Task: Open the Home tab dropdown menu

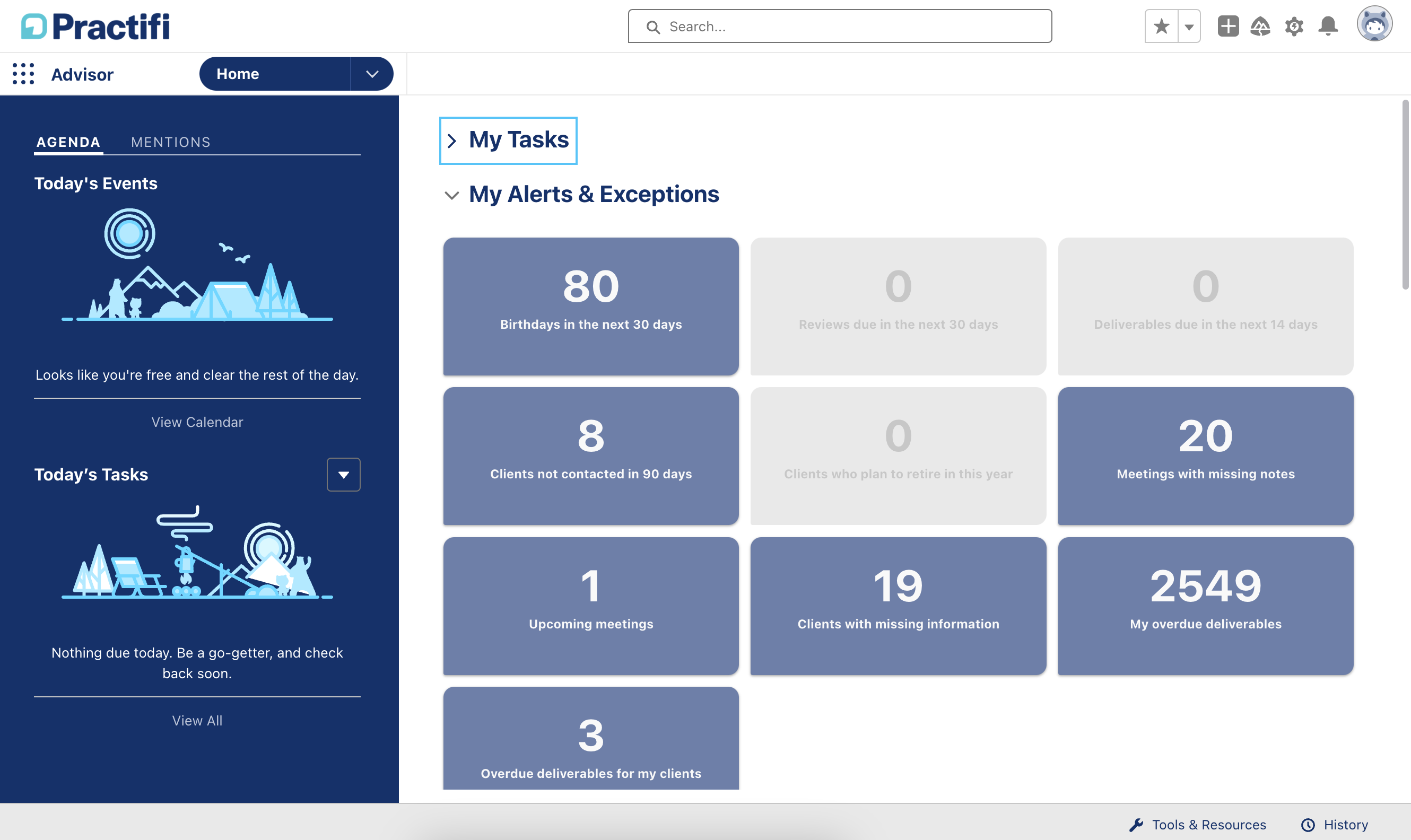Action: [371, 74]
